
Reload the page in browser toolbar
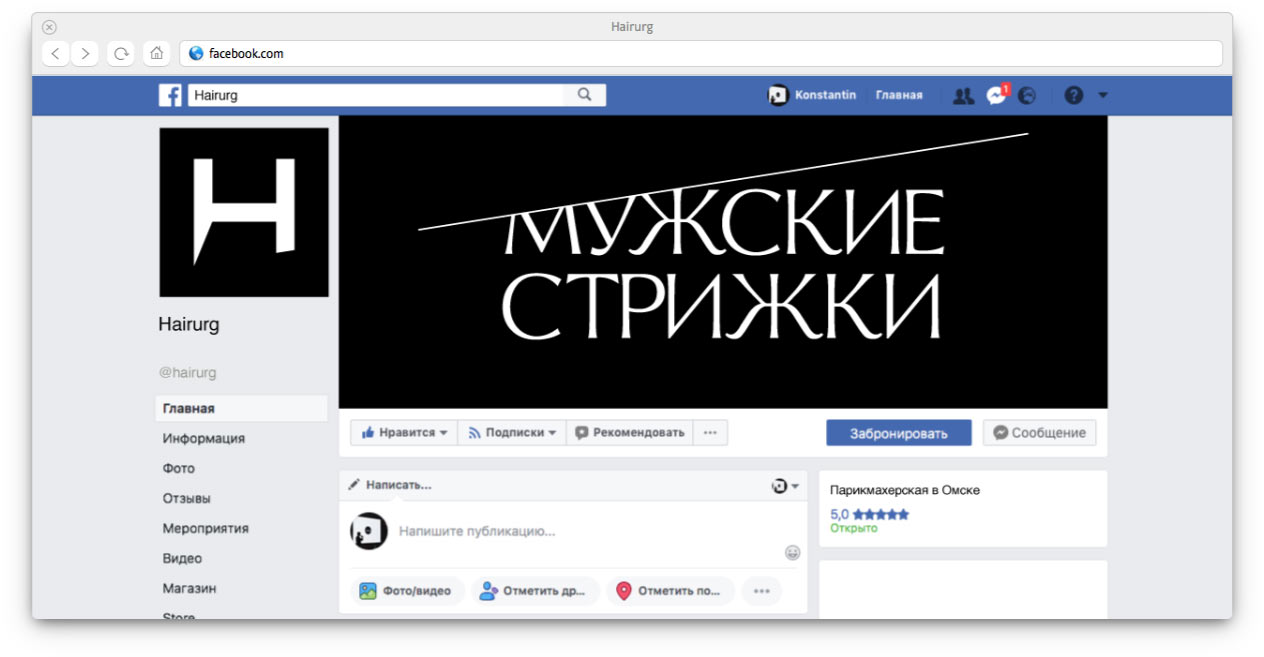(121, 54)
